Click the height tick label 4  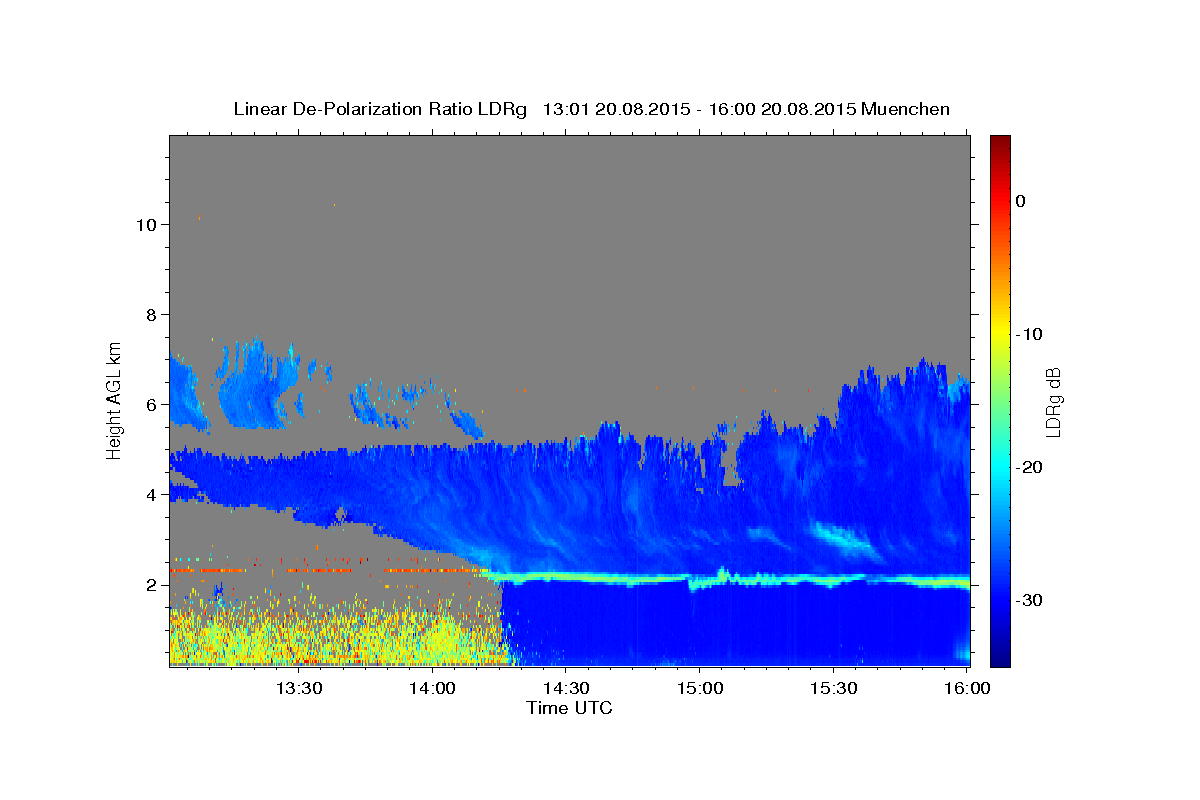pyautogui.click(x=150, y=494)
